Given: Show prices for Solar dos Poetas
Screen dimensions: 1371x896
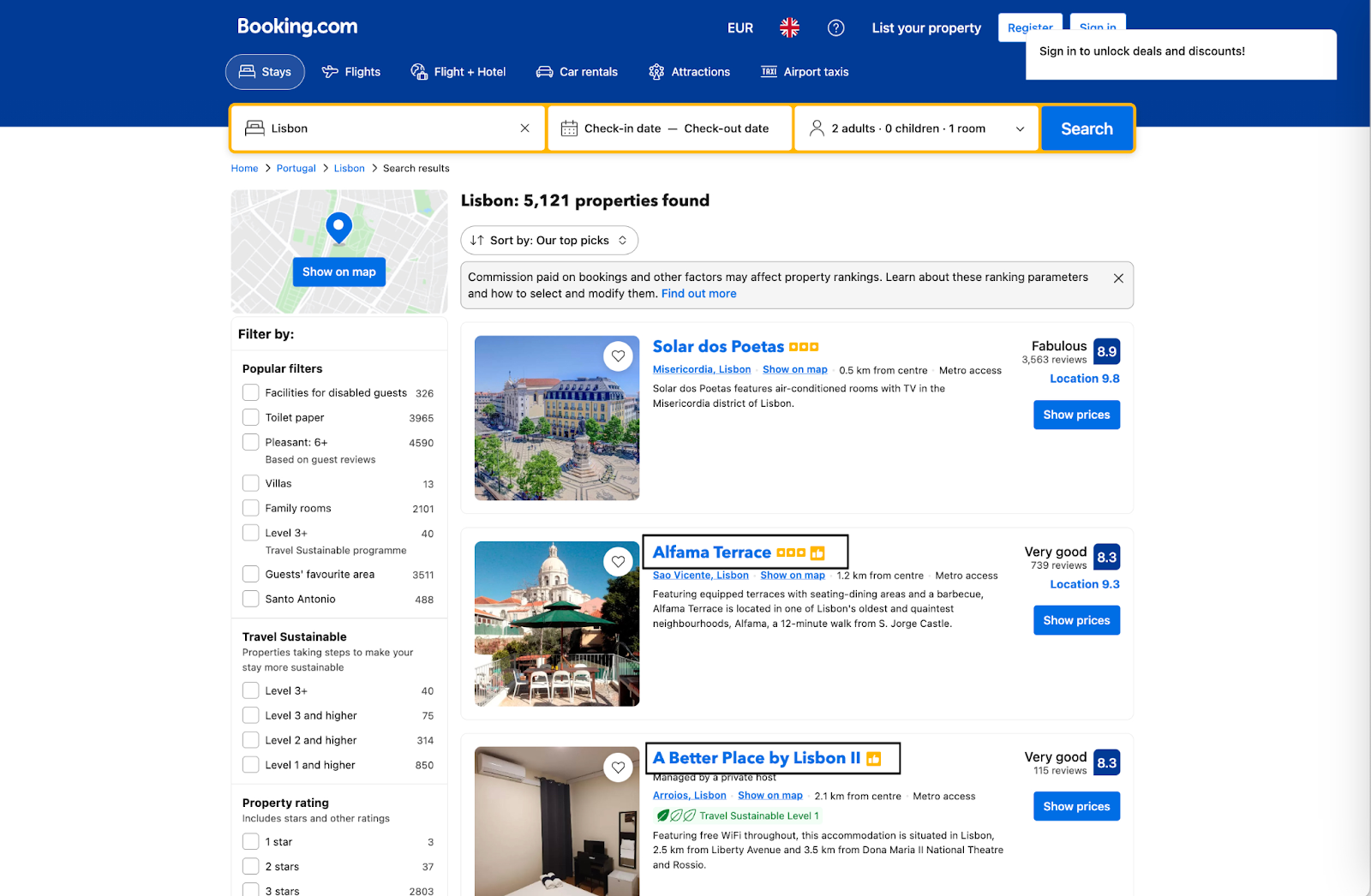Looking at the screenshot, I should coord(1076,415).
